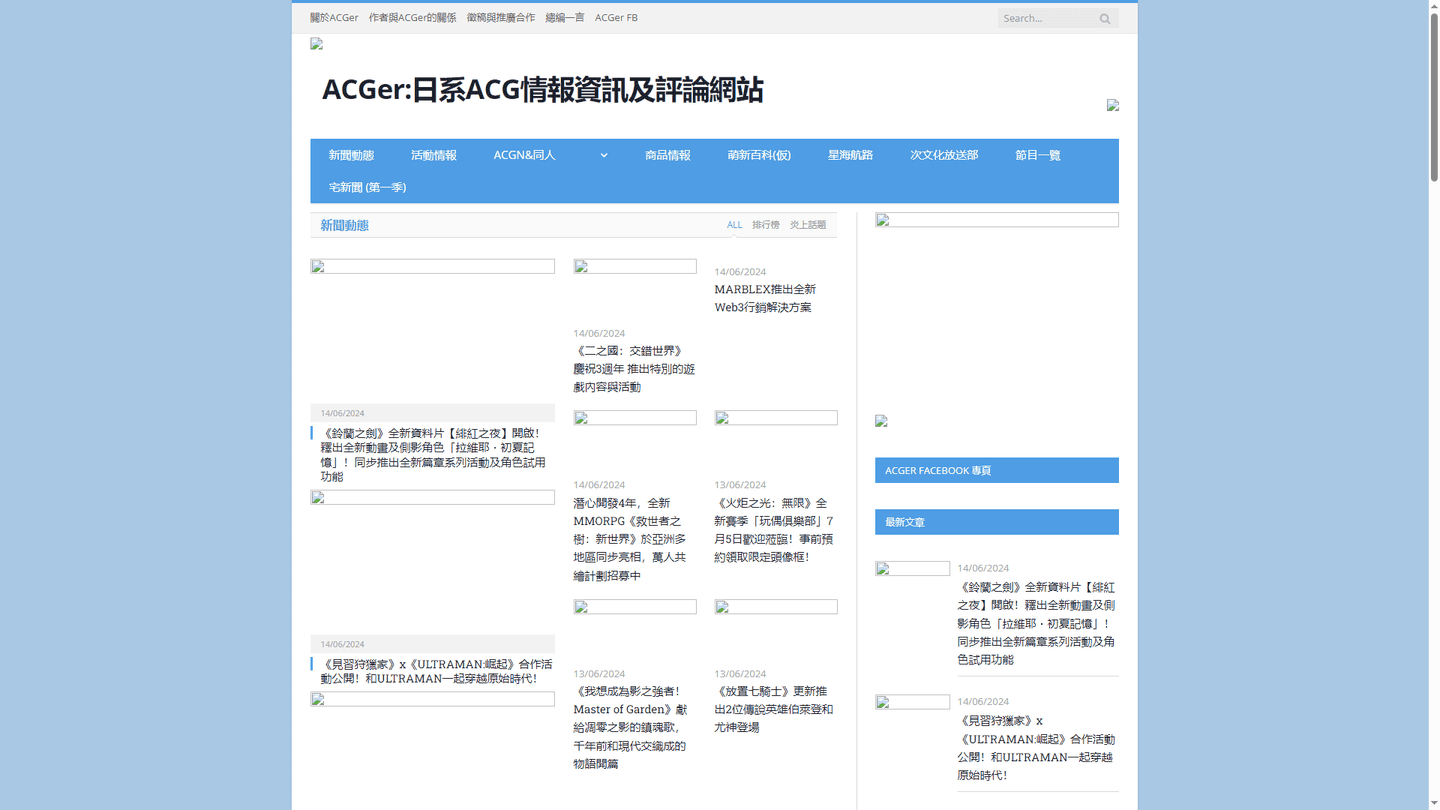This screenshot has width=1440, height=810.
Task: Open 次文化放送部 menu item
Action: point(943,155)
